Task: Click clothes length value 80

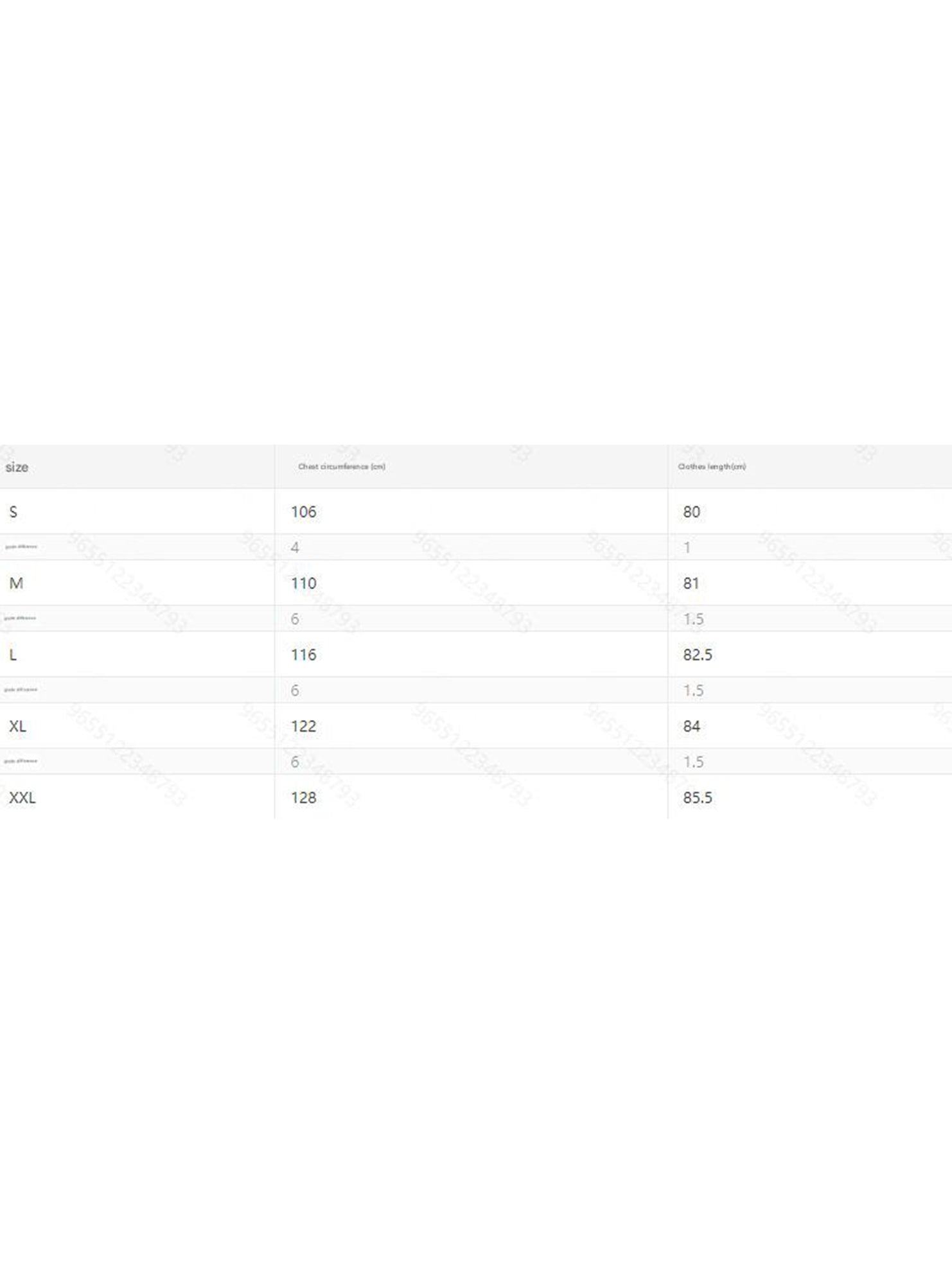Action: click(x=691, y=512)
